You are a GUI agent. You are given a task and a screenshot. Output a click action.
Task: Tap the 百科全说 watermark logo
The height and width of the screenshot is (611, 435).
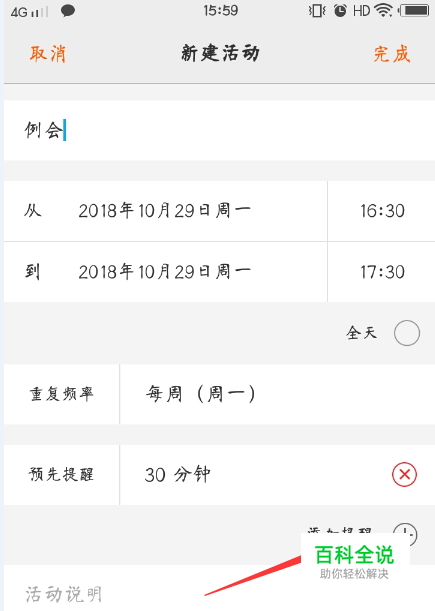tap(355, 560)
